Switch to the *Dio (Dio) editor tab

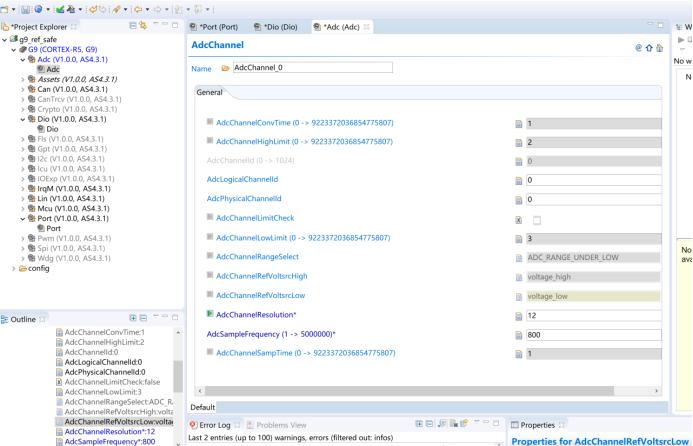(x=275, y=27)
